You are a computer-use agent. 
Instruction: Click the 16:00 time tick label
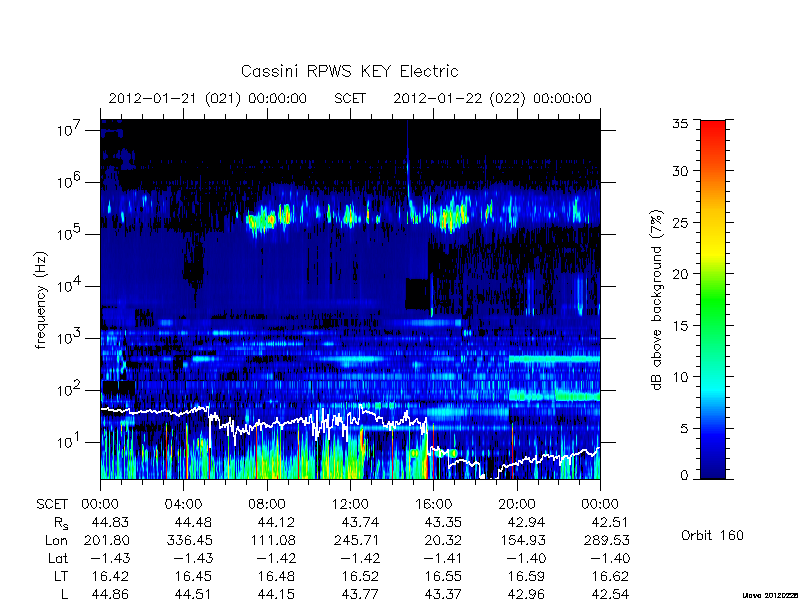point(433,505)
